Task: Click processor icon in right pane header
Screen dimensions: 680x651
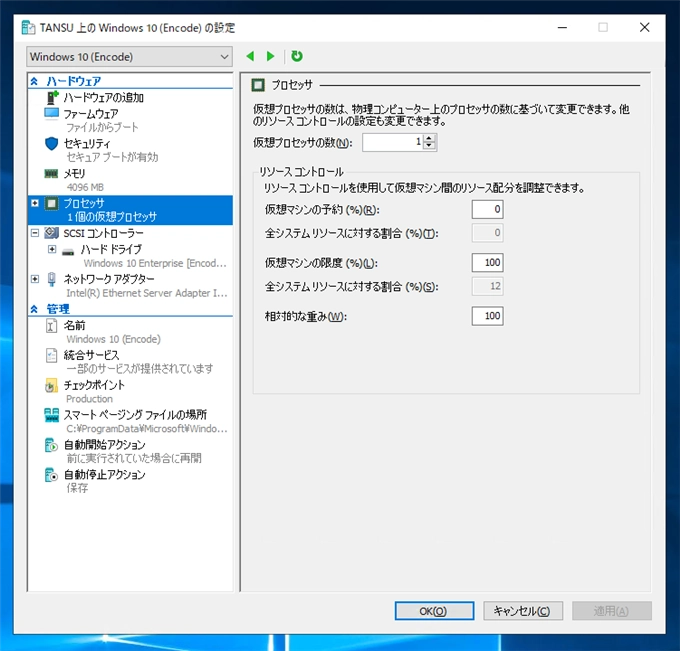Action: 258,85
